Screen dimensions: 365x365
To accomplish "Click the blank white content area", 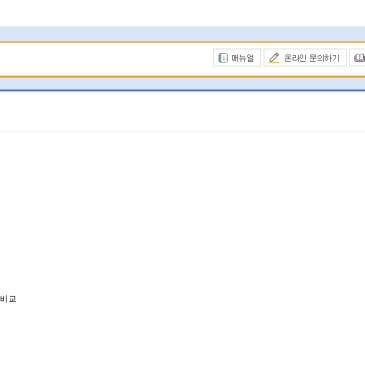I will coord(182,213).
